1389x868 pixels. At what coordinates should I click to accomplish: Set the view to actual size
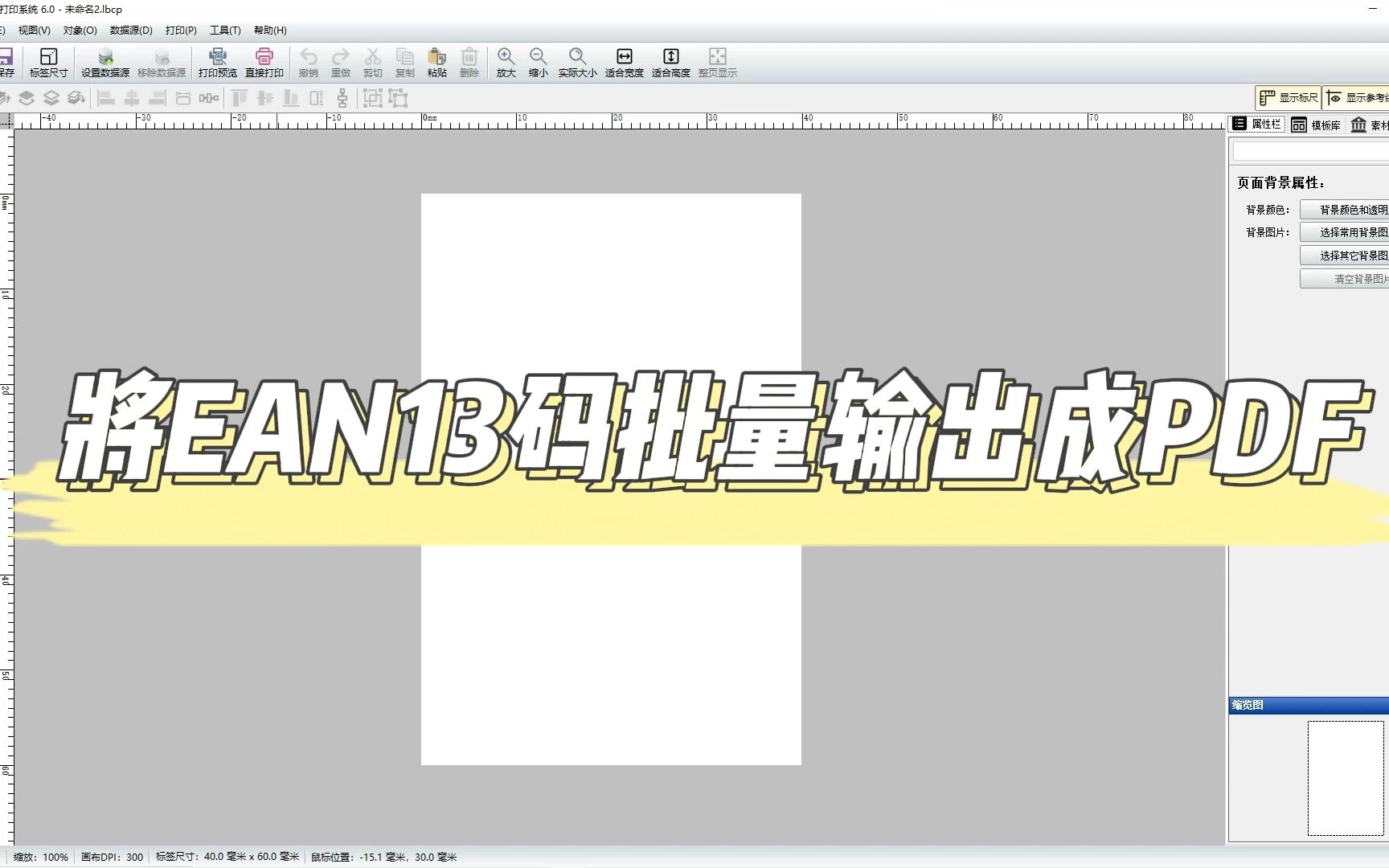(x=578, y=62)
